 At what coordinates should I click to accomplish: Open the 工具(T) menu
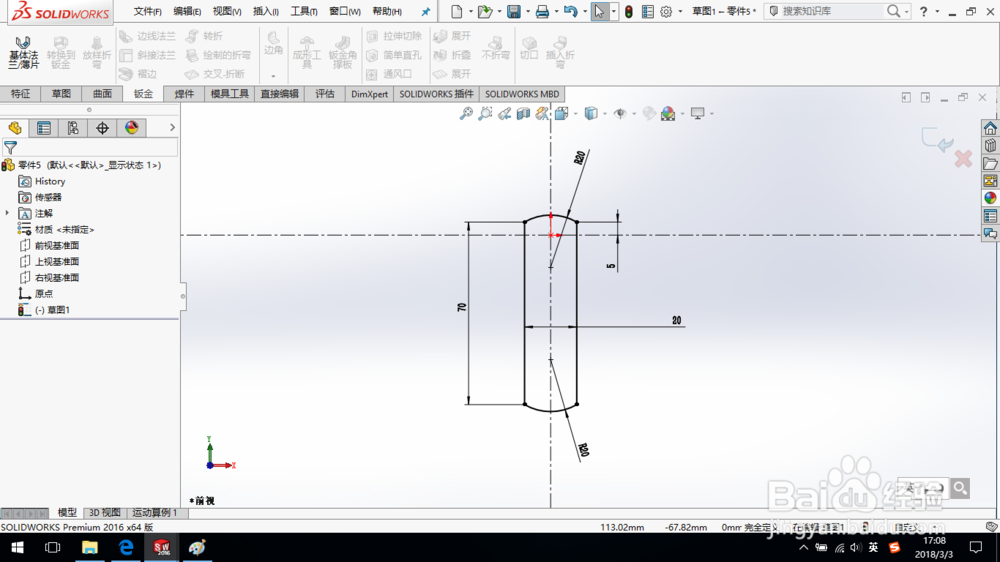(x=304, y=11)
